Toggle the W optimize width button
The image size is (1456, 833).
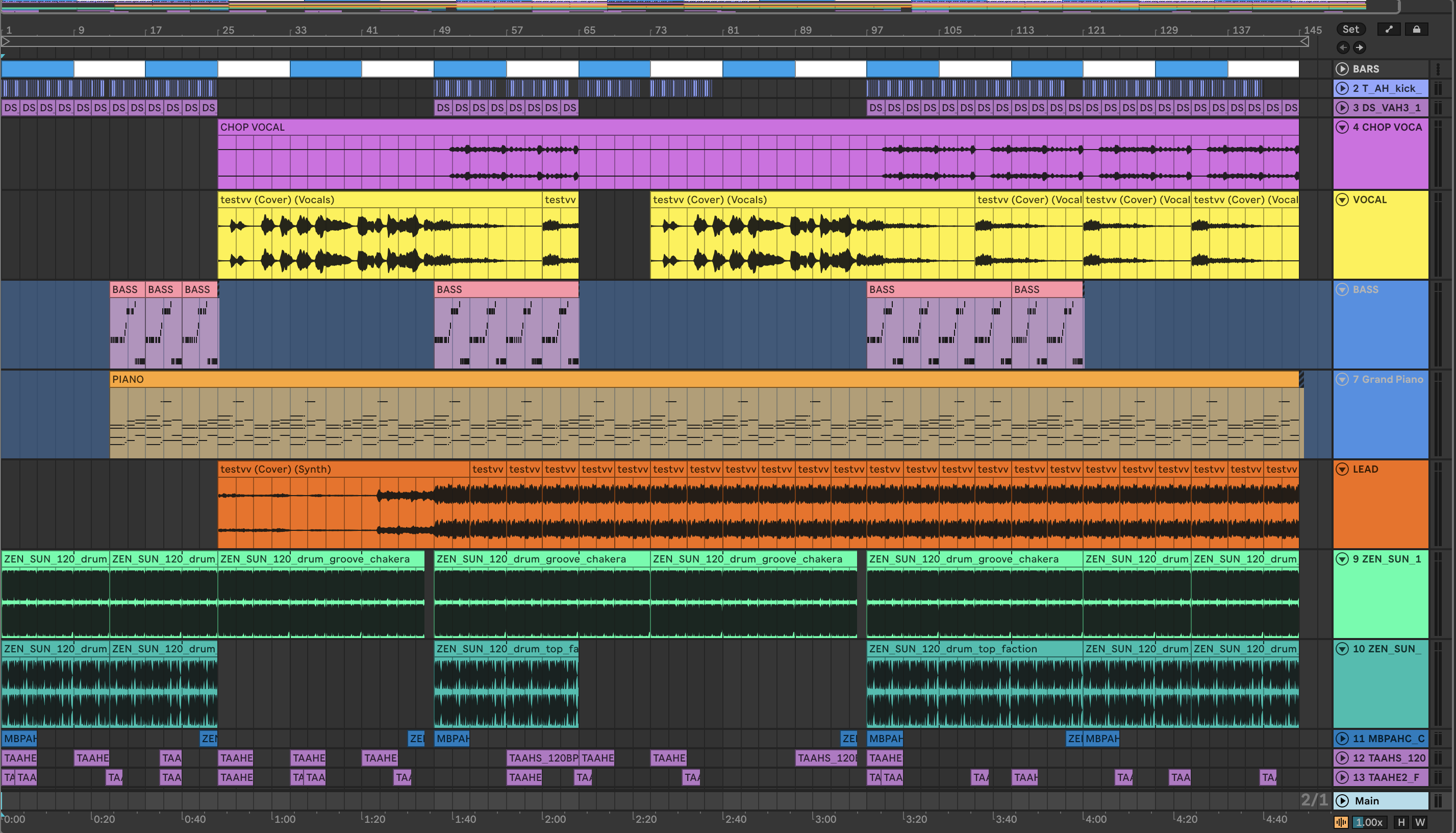point(1420,822)
